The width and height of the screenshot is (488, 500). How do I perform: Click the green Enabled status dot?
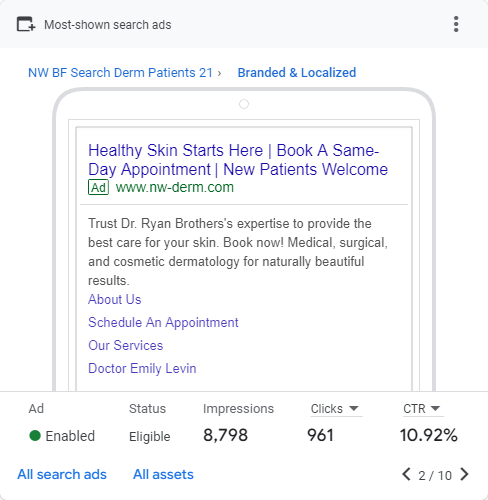[35, 435]
